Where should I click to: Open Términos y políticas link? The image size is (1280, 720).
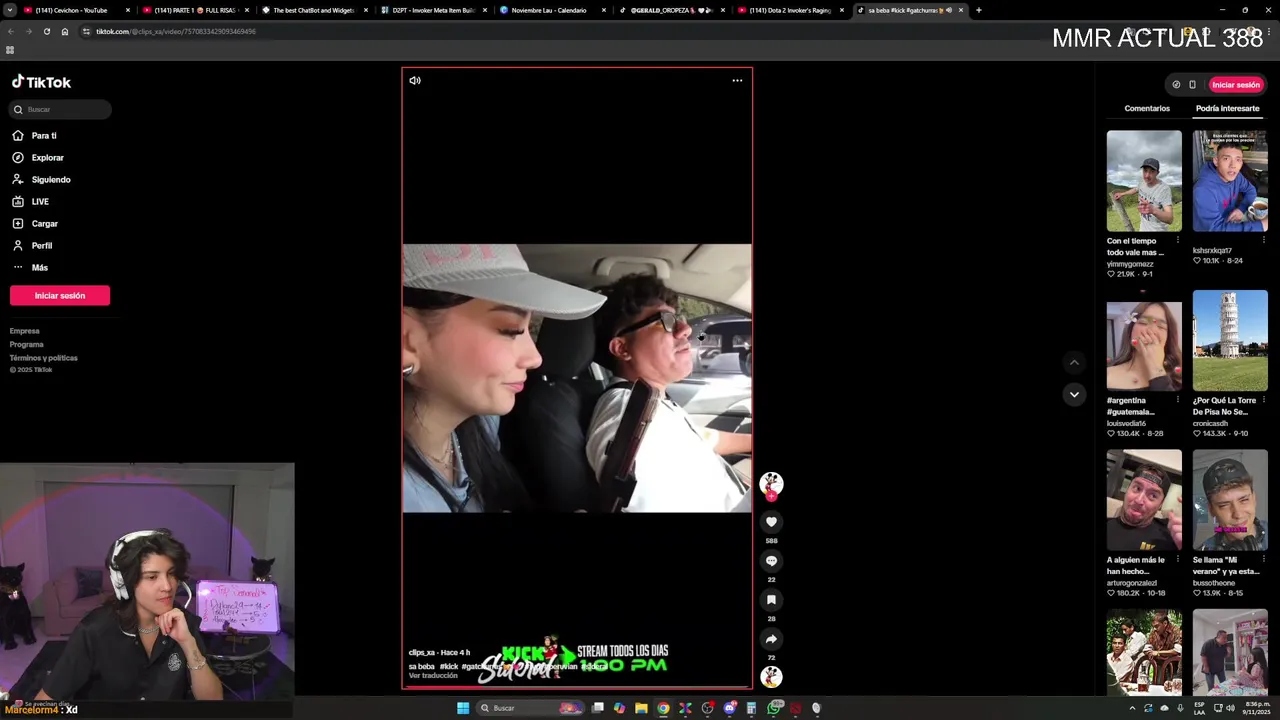click(43, 358)
